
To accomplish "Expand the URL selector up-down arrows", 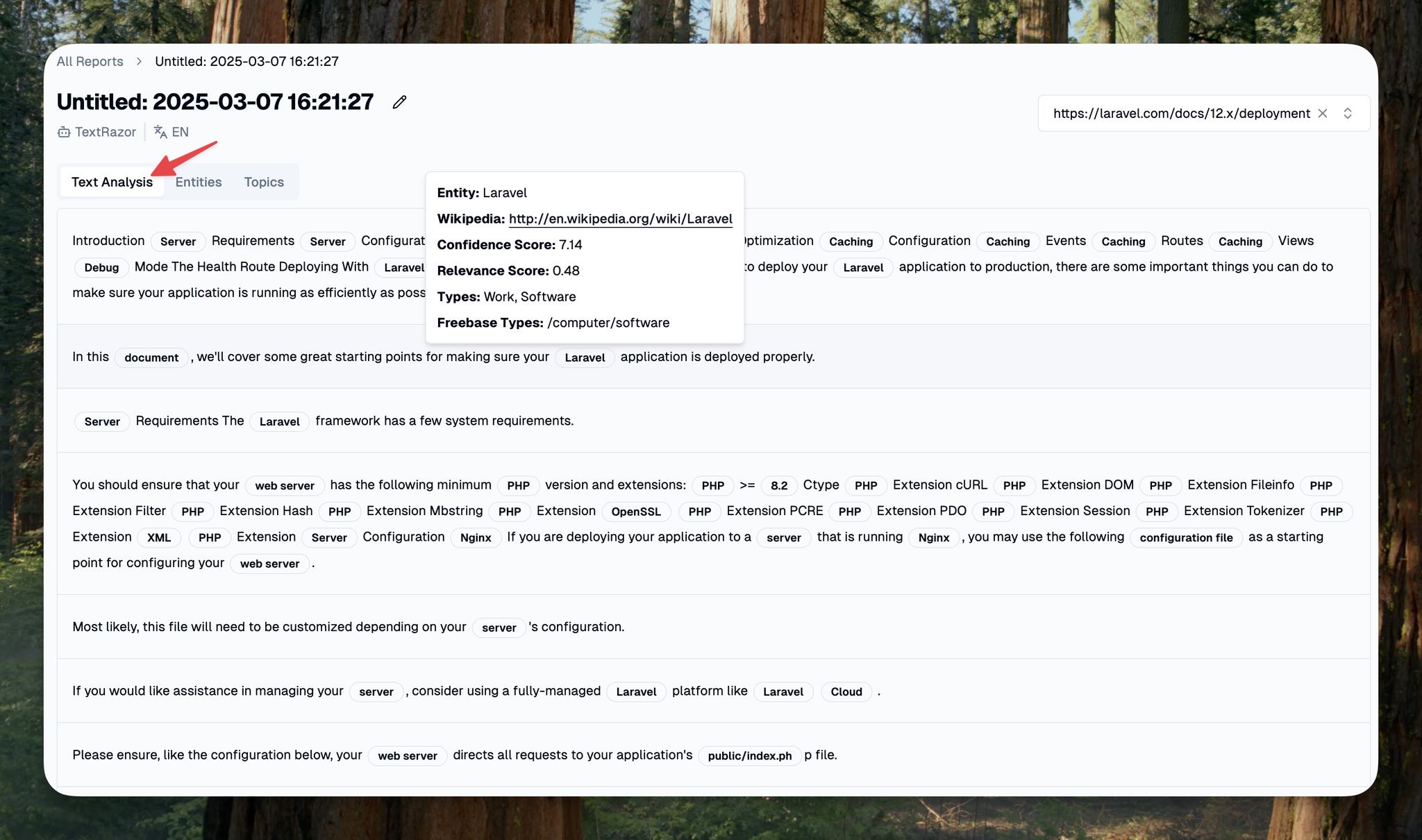I will [x=1348, y=113].
